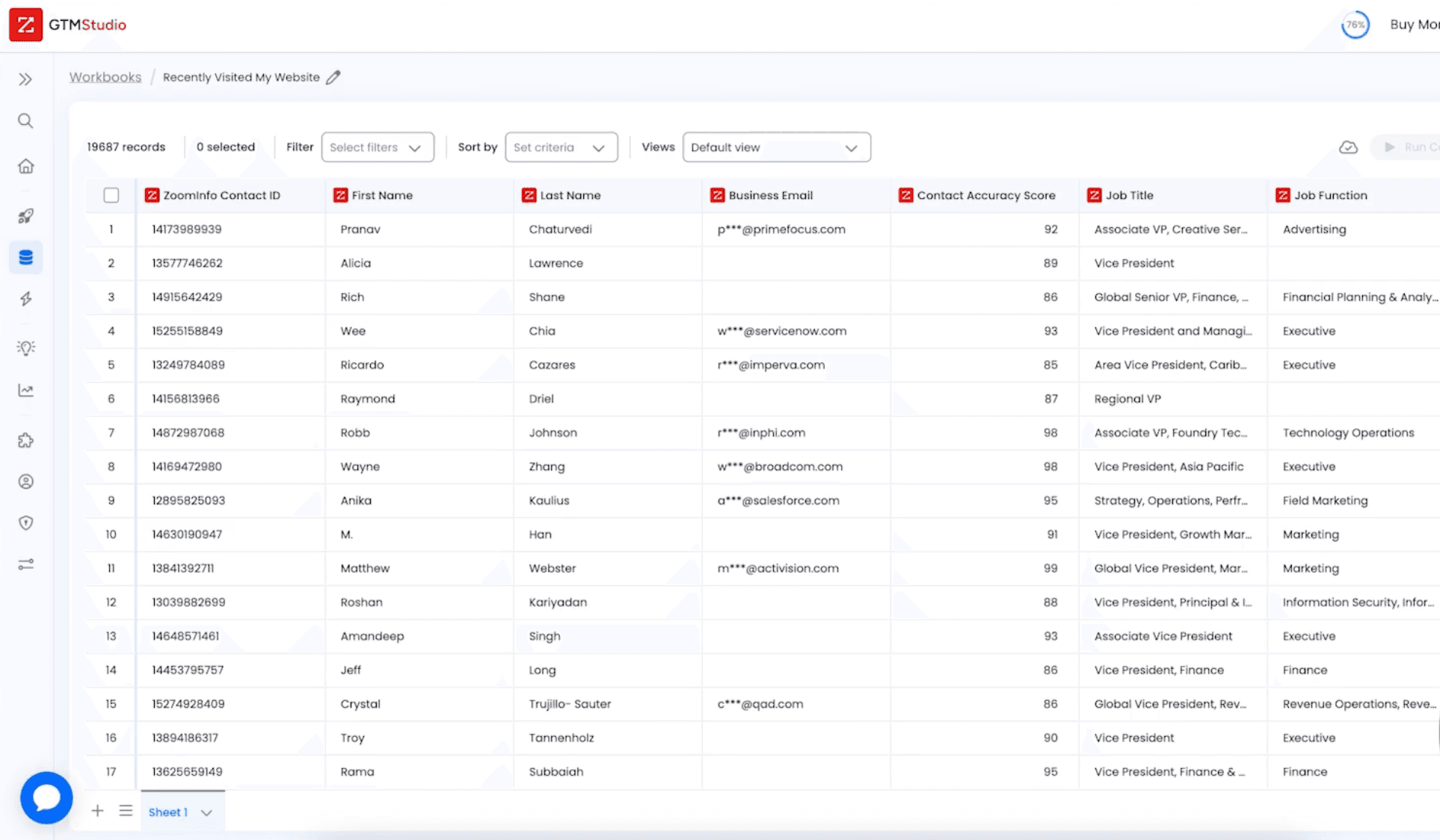
Task: Click the lightbulb insights icon
Action: pos(25,348)
